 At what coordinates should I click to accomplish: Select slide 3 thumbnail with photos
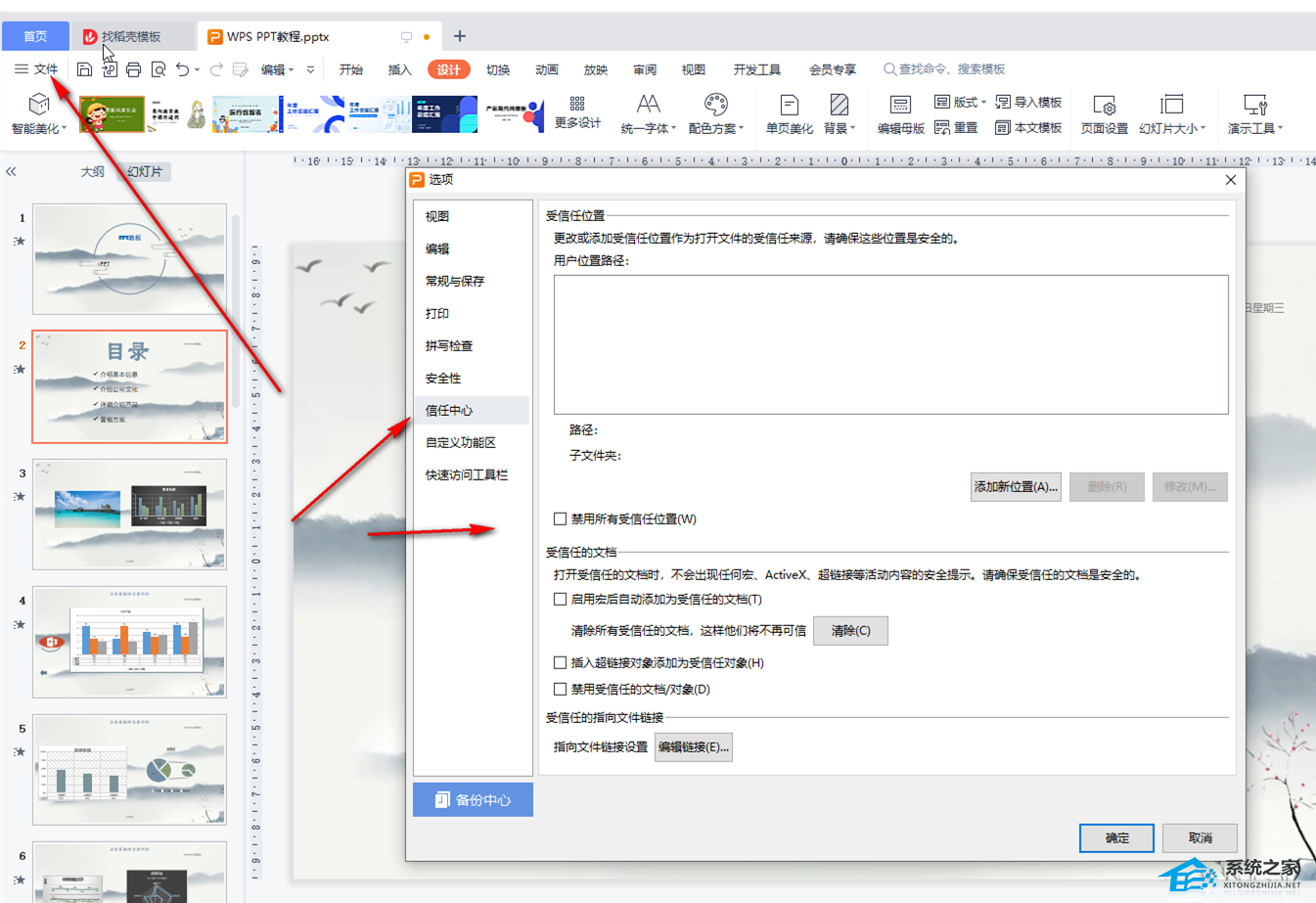pos(130,515)
